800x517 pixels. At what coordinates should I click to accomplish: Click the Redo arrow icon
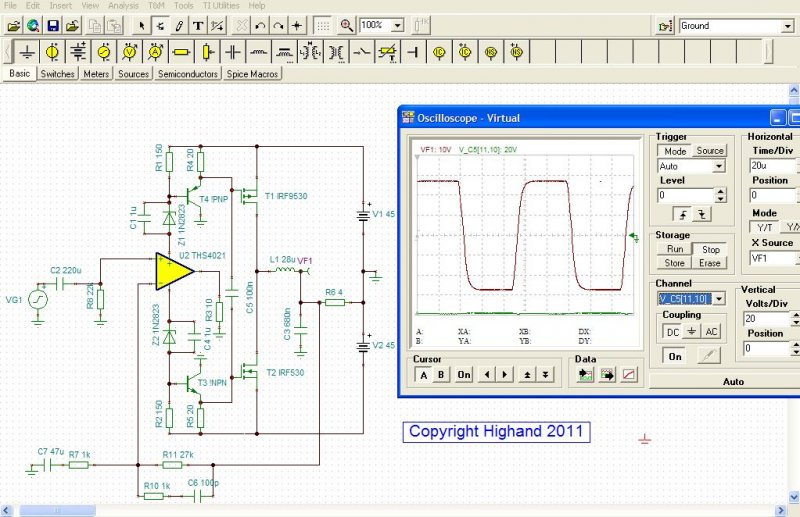279,26
